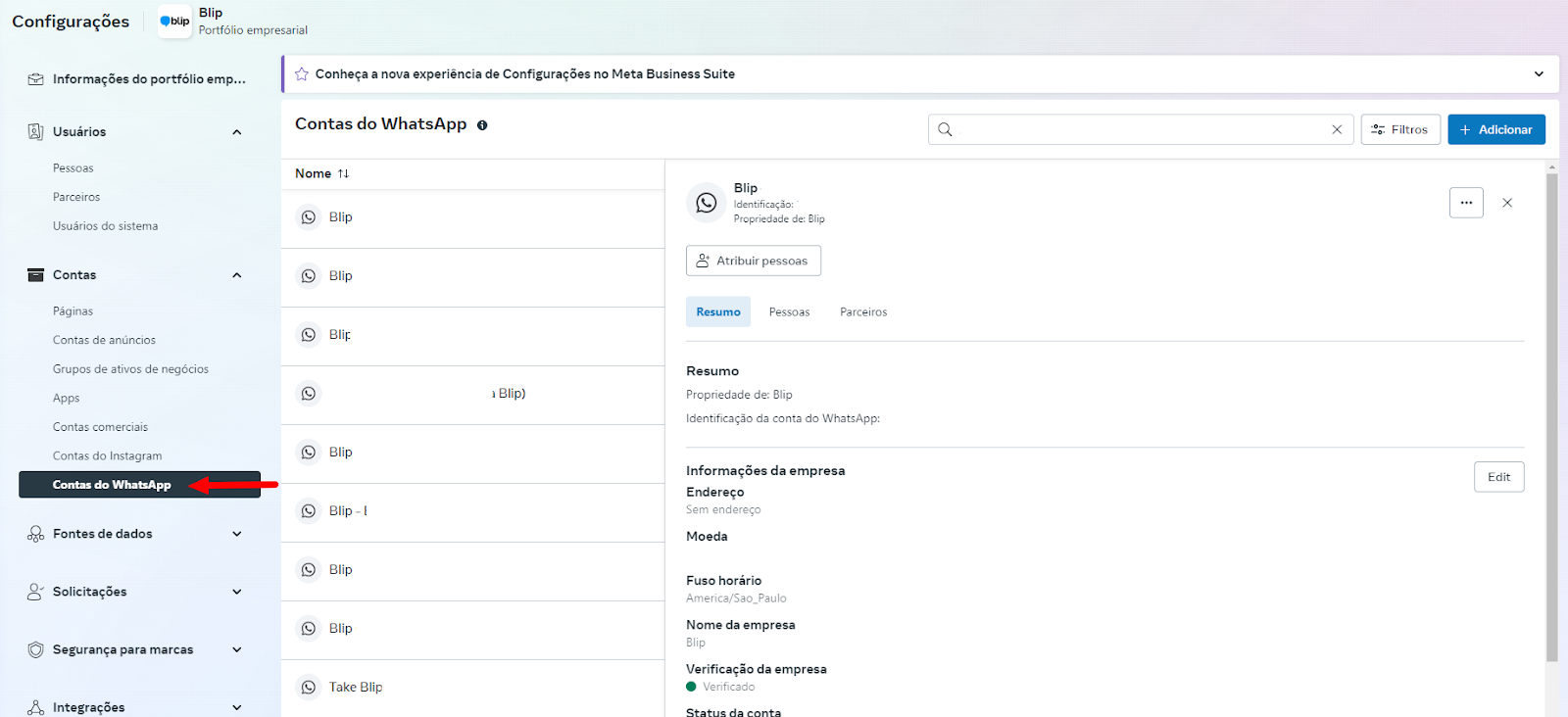Open the Filtros options

(x=1399, y=129)
